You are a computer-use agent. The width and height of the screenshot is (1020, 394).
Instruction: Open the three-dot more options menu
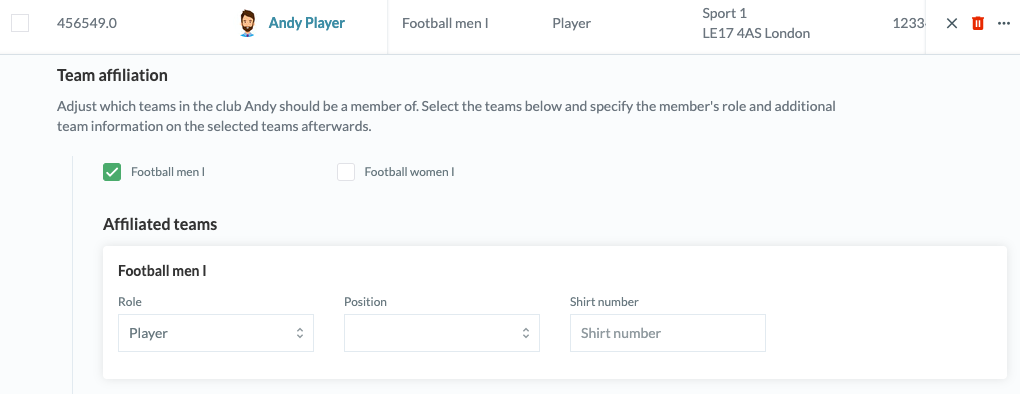point(1003,23)
